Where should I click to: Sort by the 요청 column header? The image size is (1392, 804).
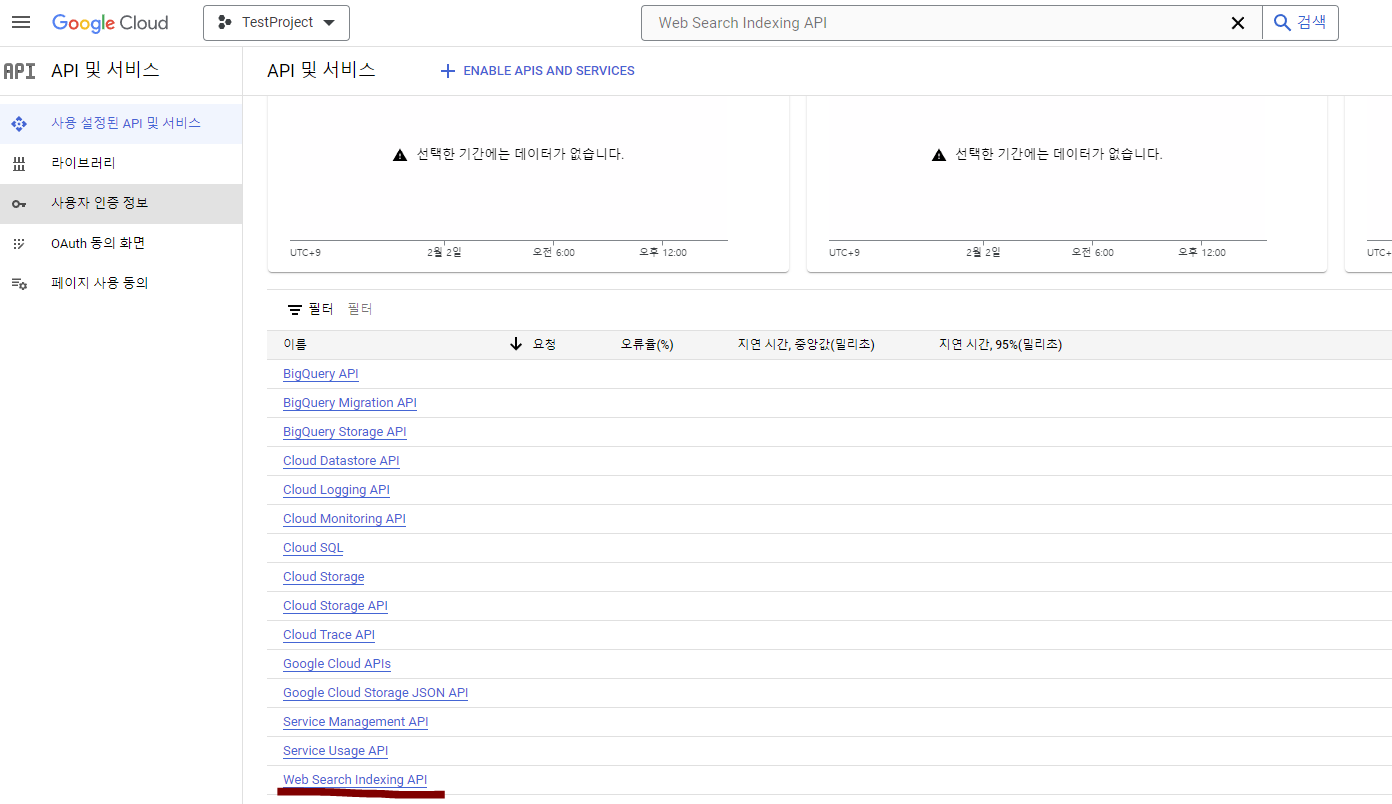(544, 344)
